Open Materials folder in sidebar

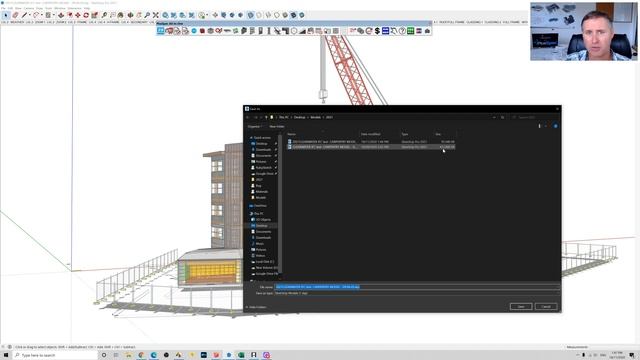(x=261, y=191)
